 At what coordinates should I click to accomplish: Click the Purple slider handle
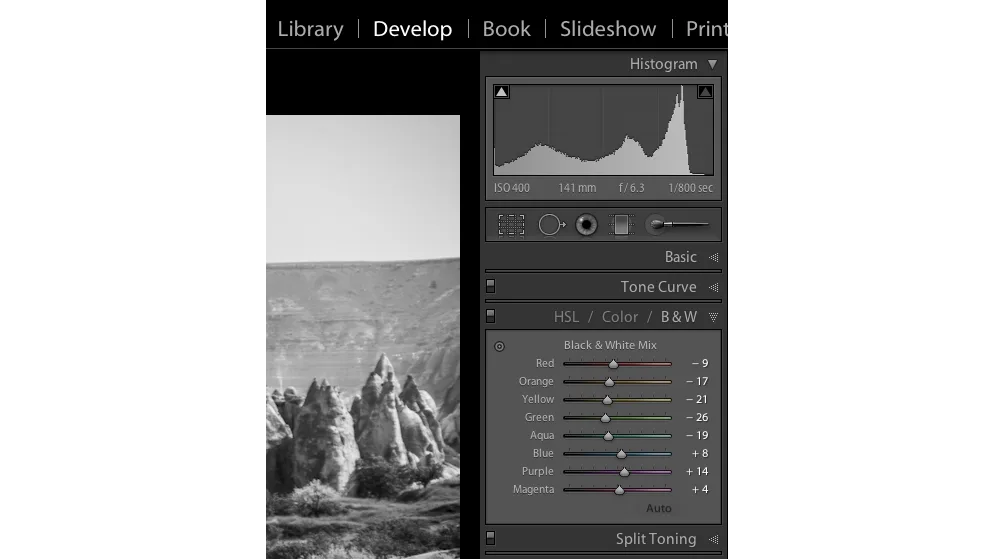coord(624,472)
